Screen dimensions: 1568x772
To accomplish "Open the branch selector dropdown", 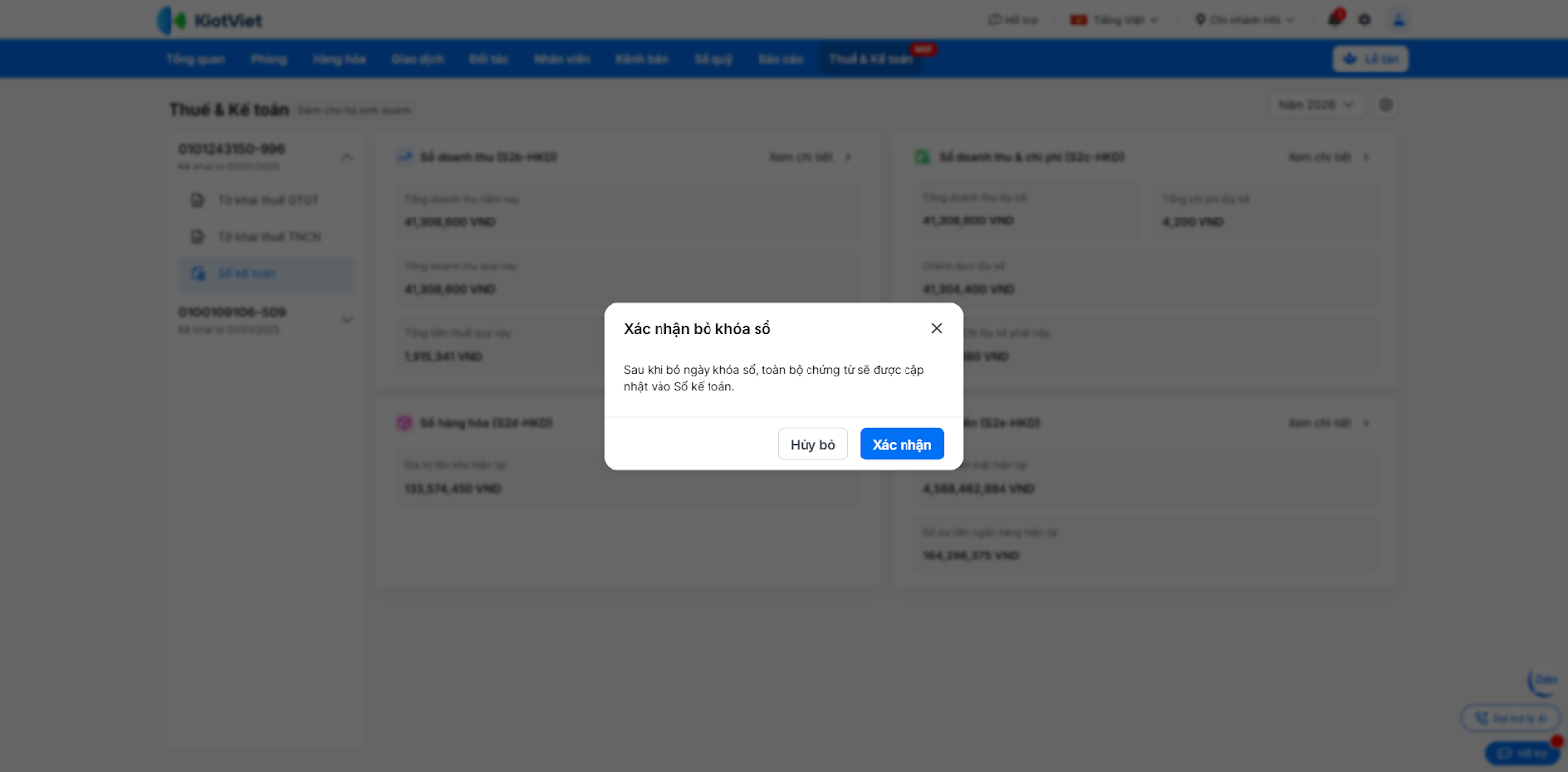I will coord(1245,20).
